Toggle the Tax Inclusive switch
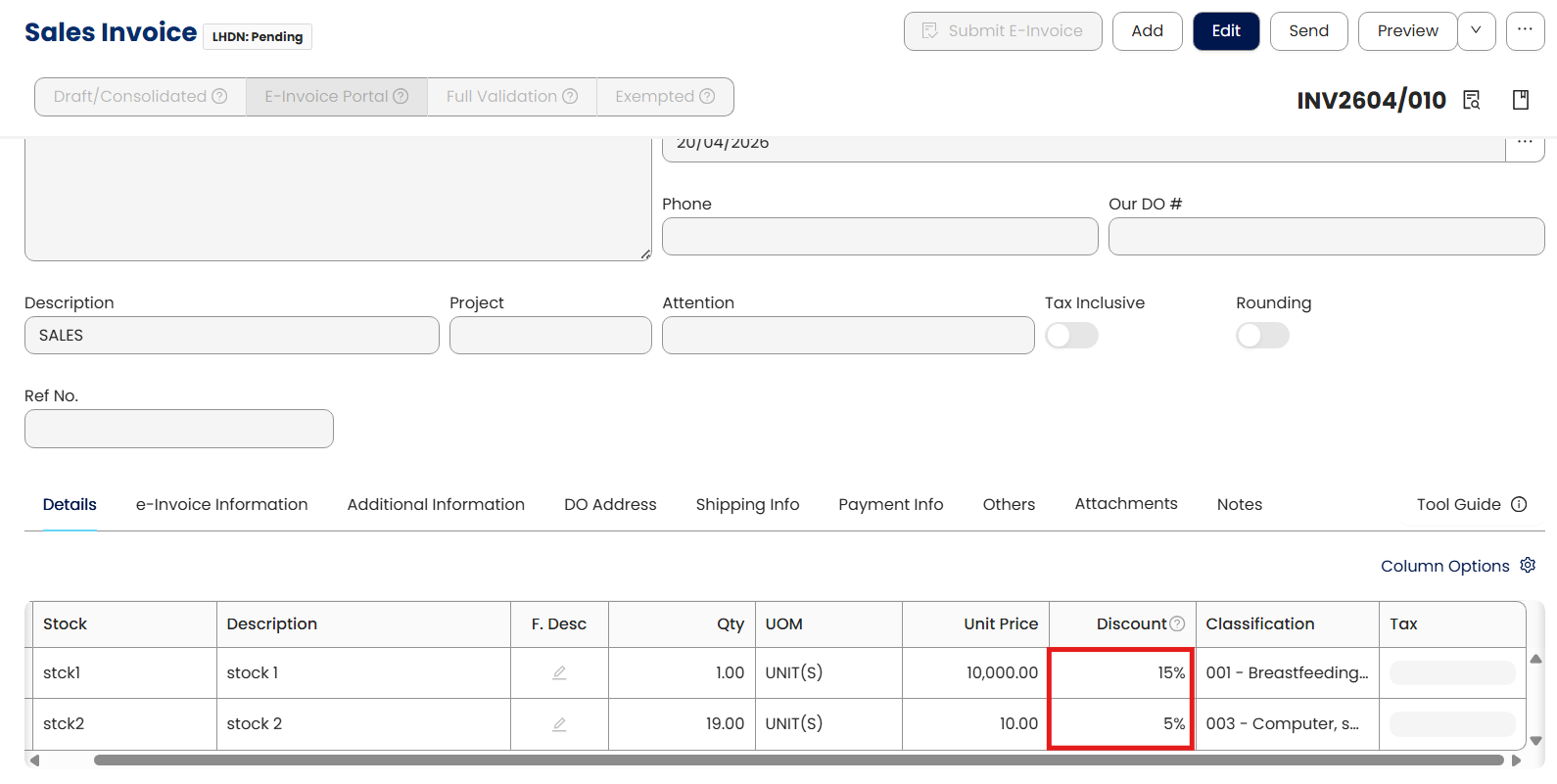1557x784 pixels. pyautogui.click(x=1071, y=336)
